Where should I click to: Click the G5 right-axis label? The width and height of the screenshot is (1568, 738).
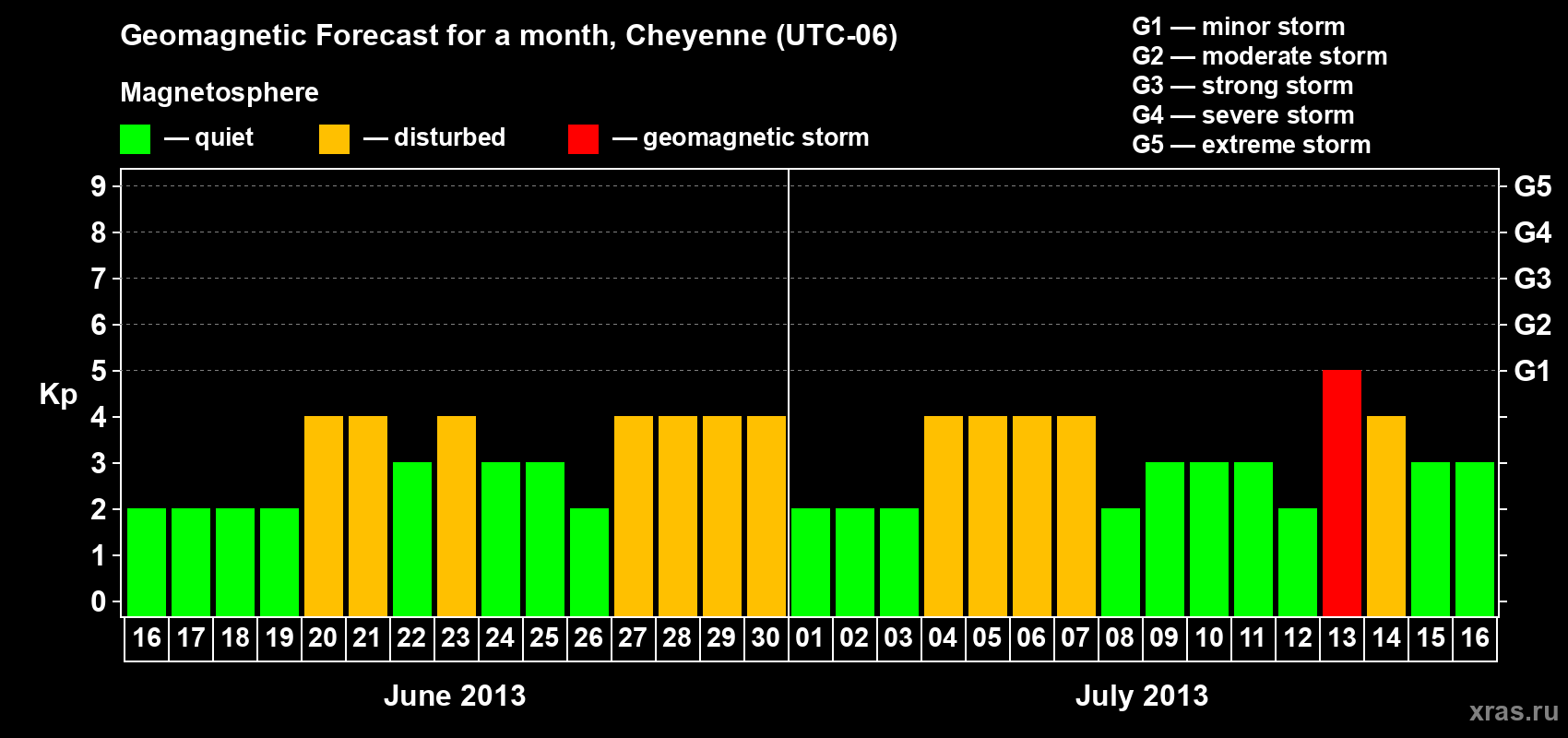click(x=1533, y=186)
